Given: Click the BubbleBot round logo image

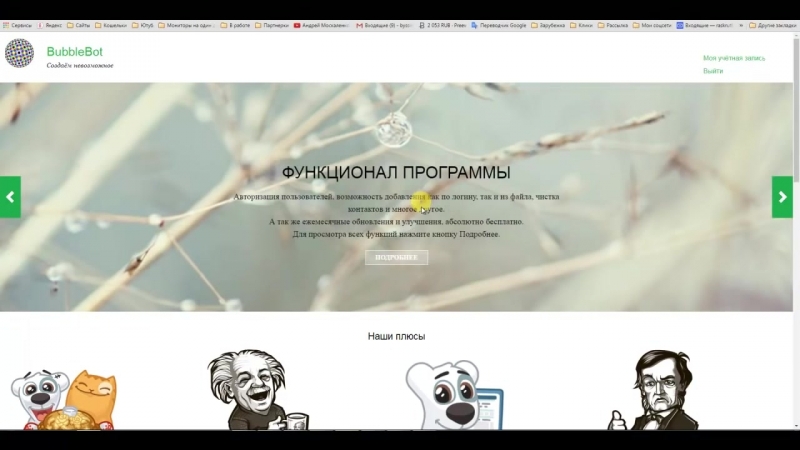Looking at the screenshot, I should (x=19, y=53).
